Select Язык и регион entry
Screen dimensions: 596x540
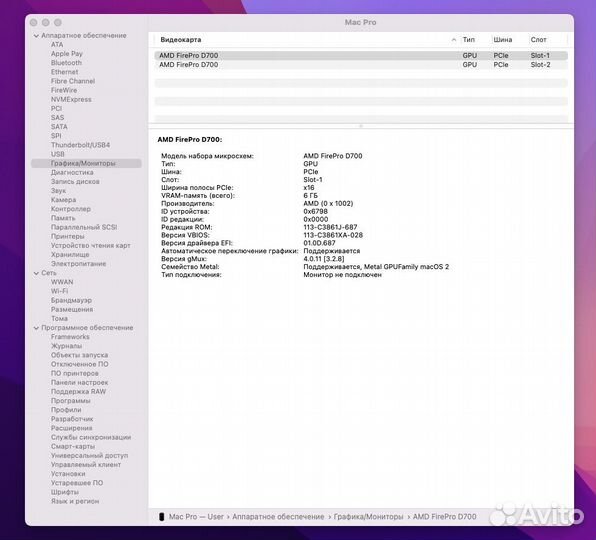pos(75,501)
